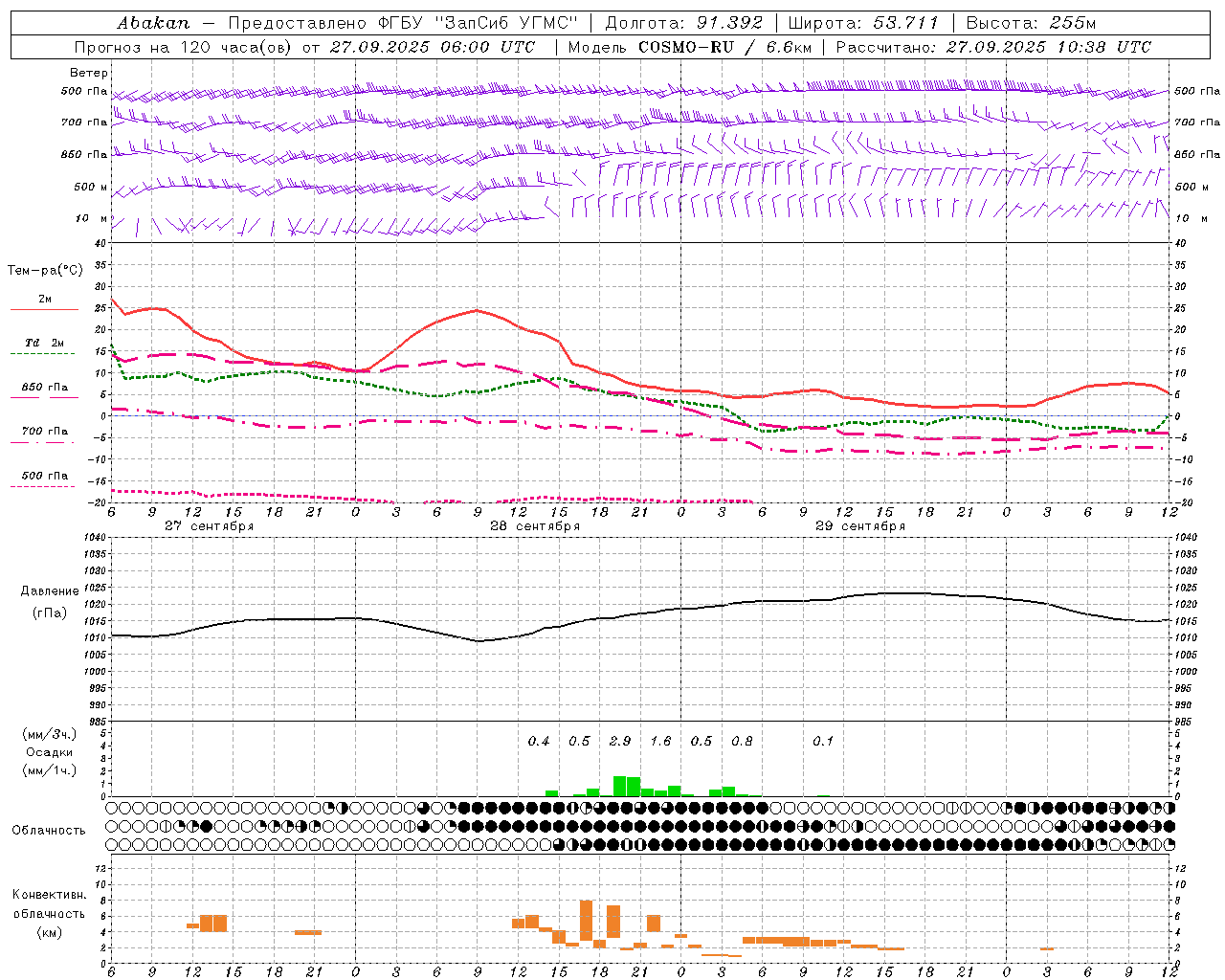The width and height of the screenshot is (1225, 980).
Task: Click the 'Конвективн.' convective panel label
Action: pyautogui.click(x=49, y=895)
